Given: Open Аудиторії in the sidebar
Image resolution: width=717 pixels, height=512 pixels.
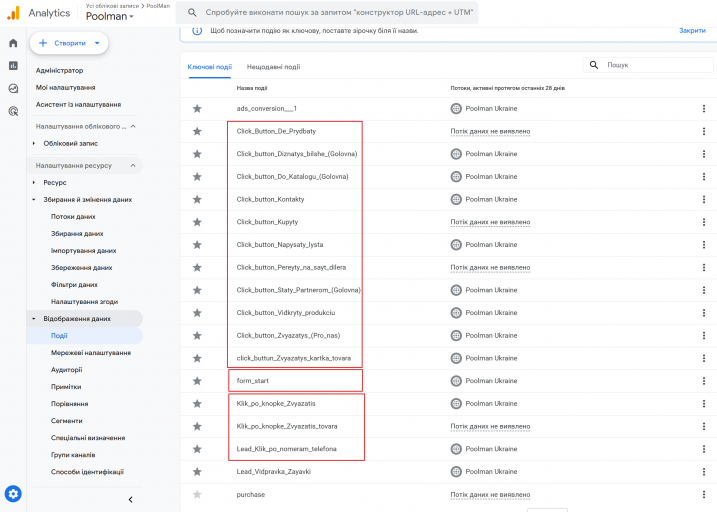Looking at the screenshot, I should (x=67, y=370).
